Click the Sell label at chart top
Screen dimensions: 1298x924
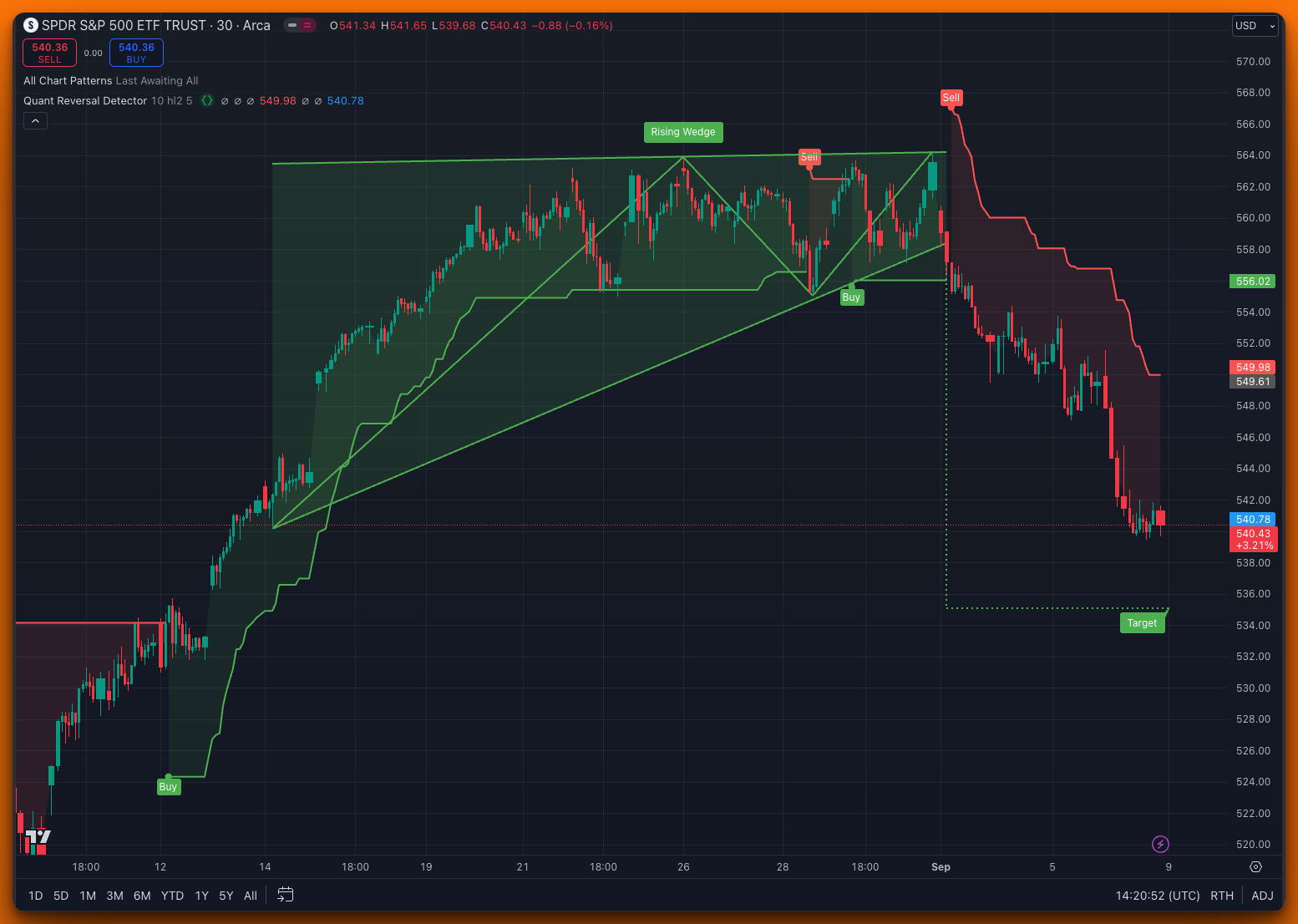click(x=951, y=98)
